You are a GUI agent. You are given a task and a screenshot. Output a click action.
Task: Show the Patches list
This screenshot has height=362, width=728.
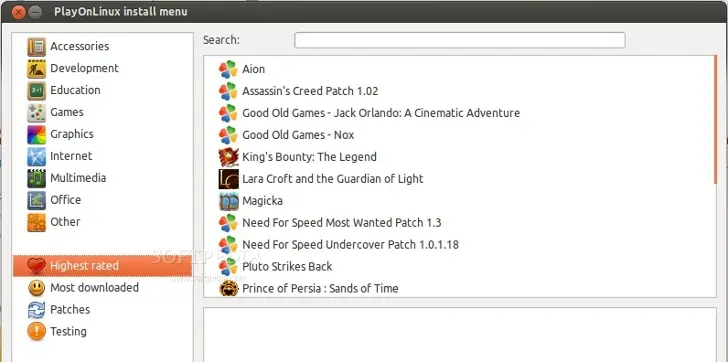[x=70, y=310]
